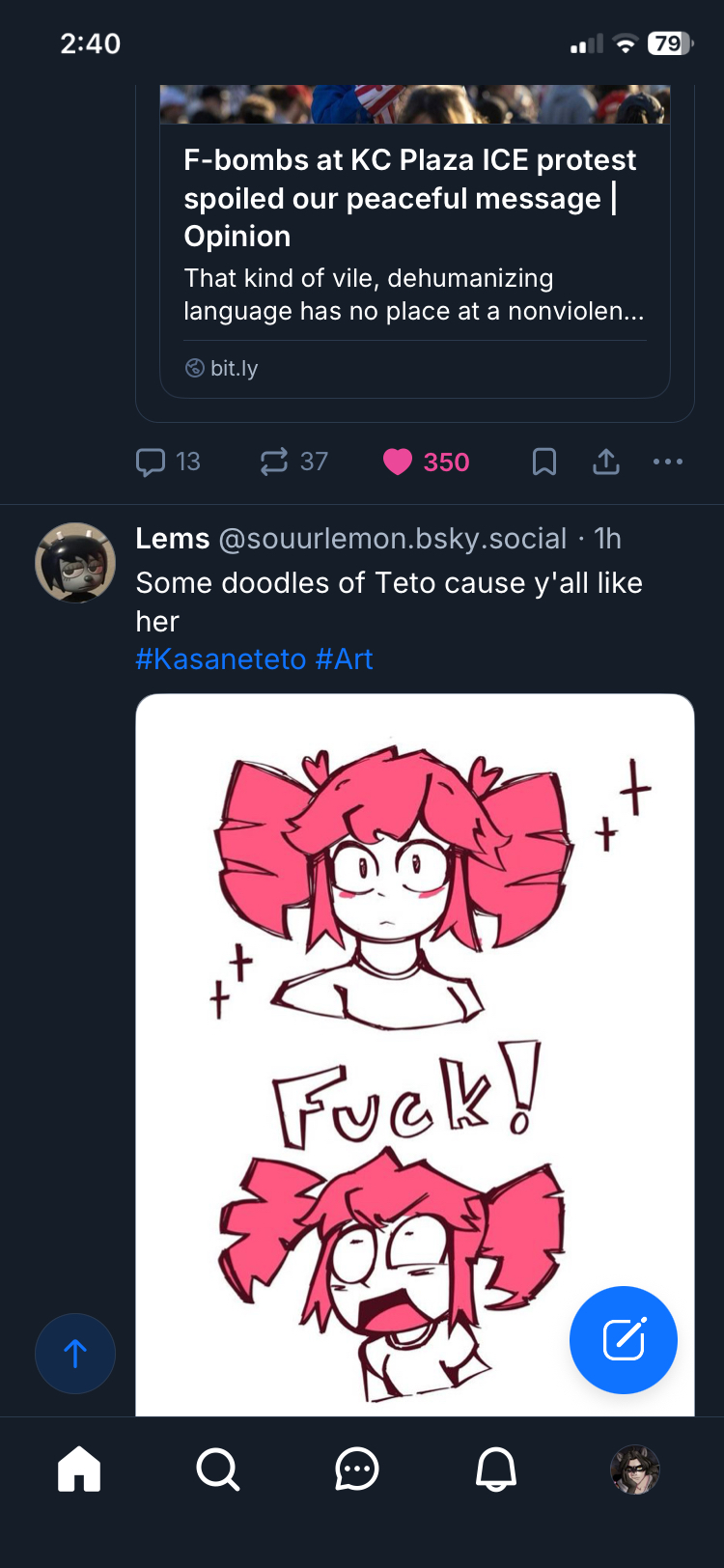Screen dimensions: 724x1568
Task: View Lems' profile avatar
Action: point(75,563)
